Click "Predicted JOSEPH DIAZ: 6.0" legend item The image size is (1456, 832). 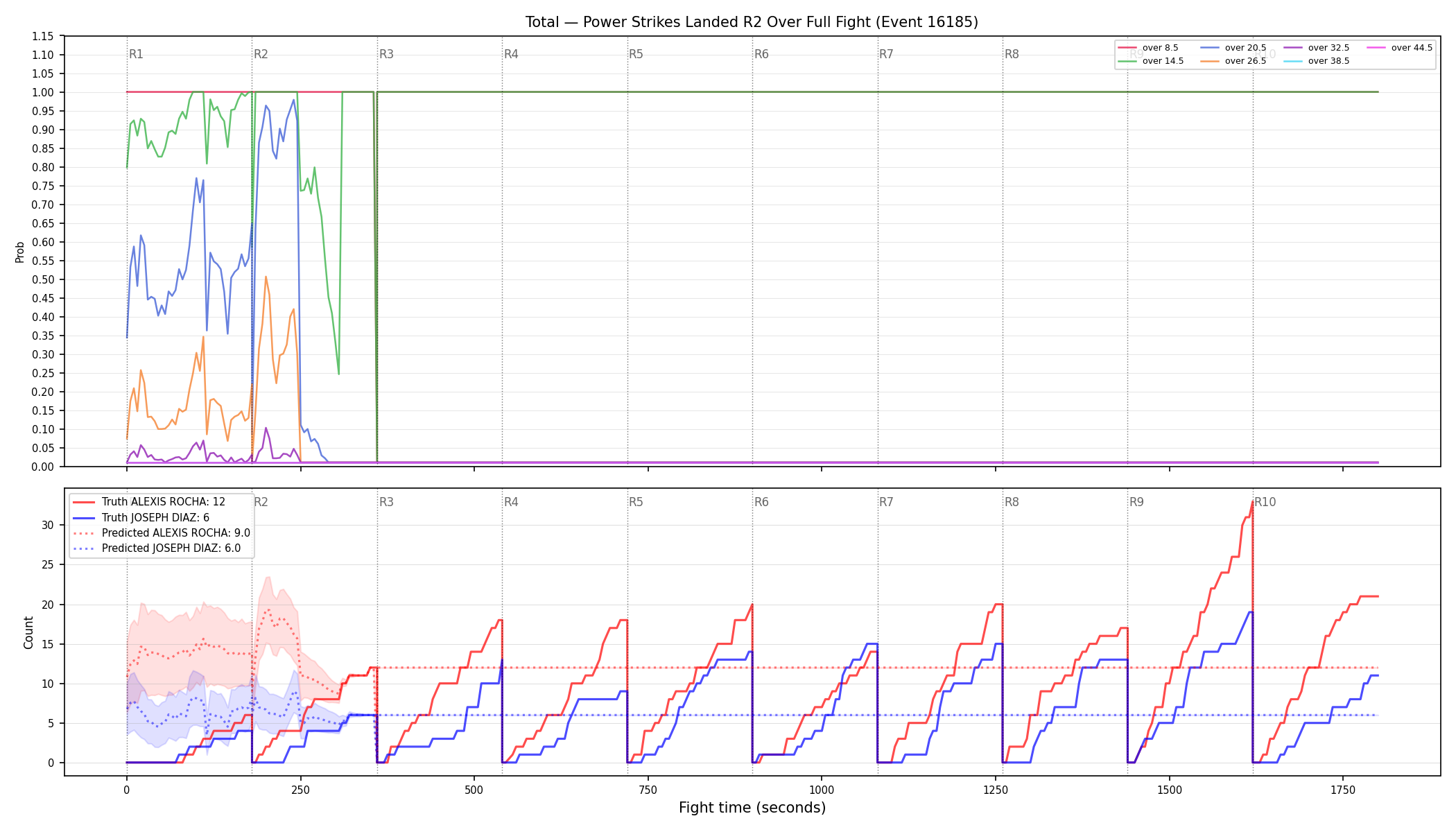click(x=157, y=548)
